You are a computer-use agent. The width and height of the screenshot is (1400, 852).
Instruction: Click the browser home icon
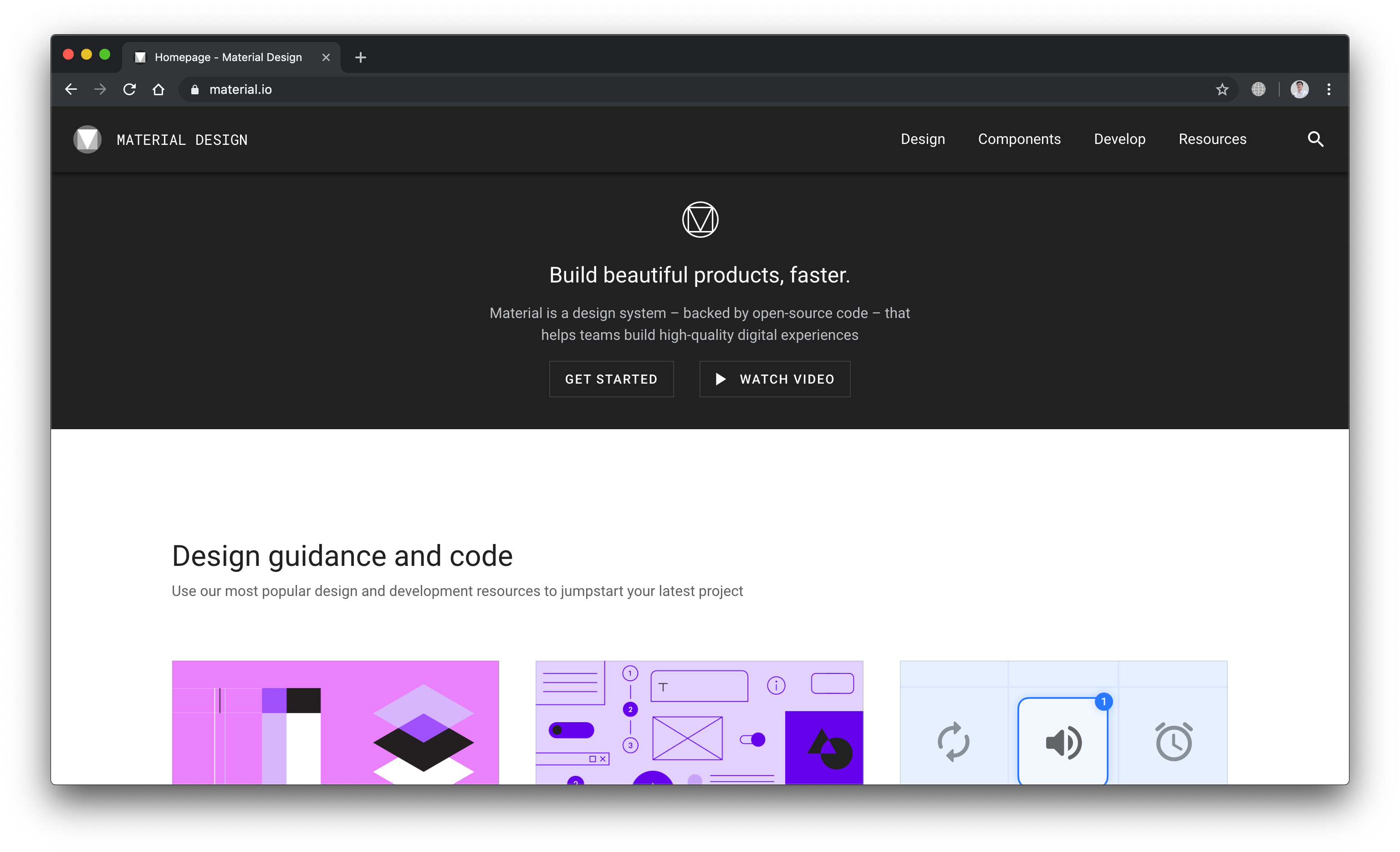pyautogui.click(x=158, y=89)
